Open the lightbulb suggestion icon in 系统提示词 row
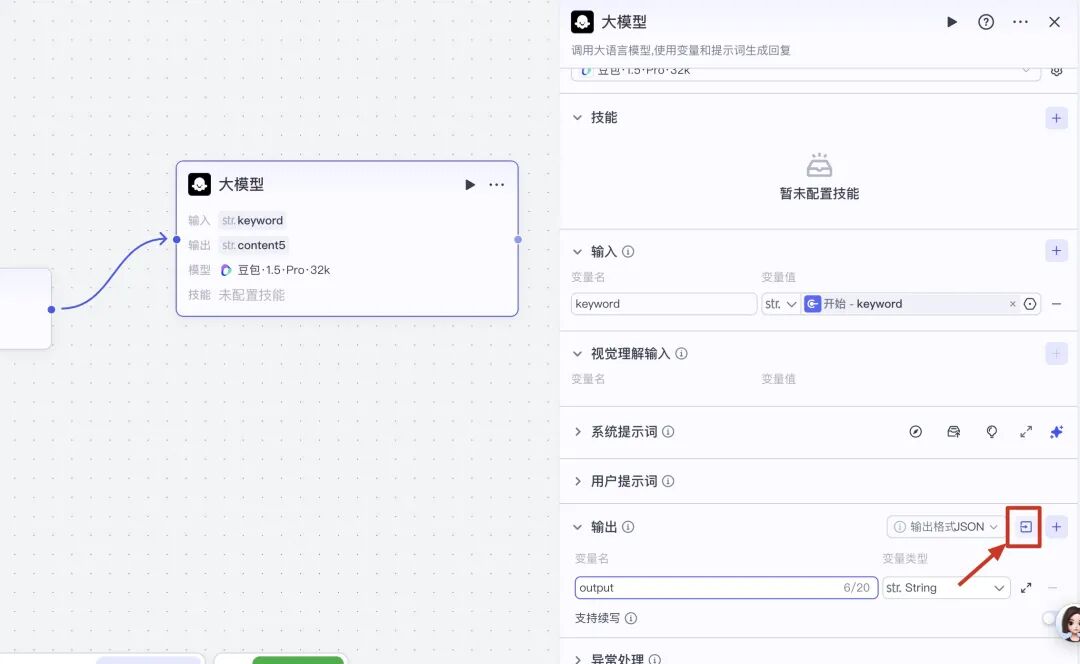Screen dimensions: 1080x664 click(991, 431)
